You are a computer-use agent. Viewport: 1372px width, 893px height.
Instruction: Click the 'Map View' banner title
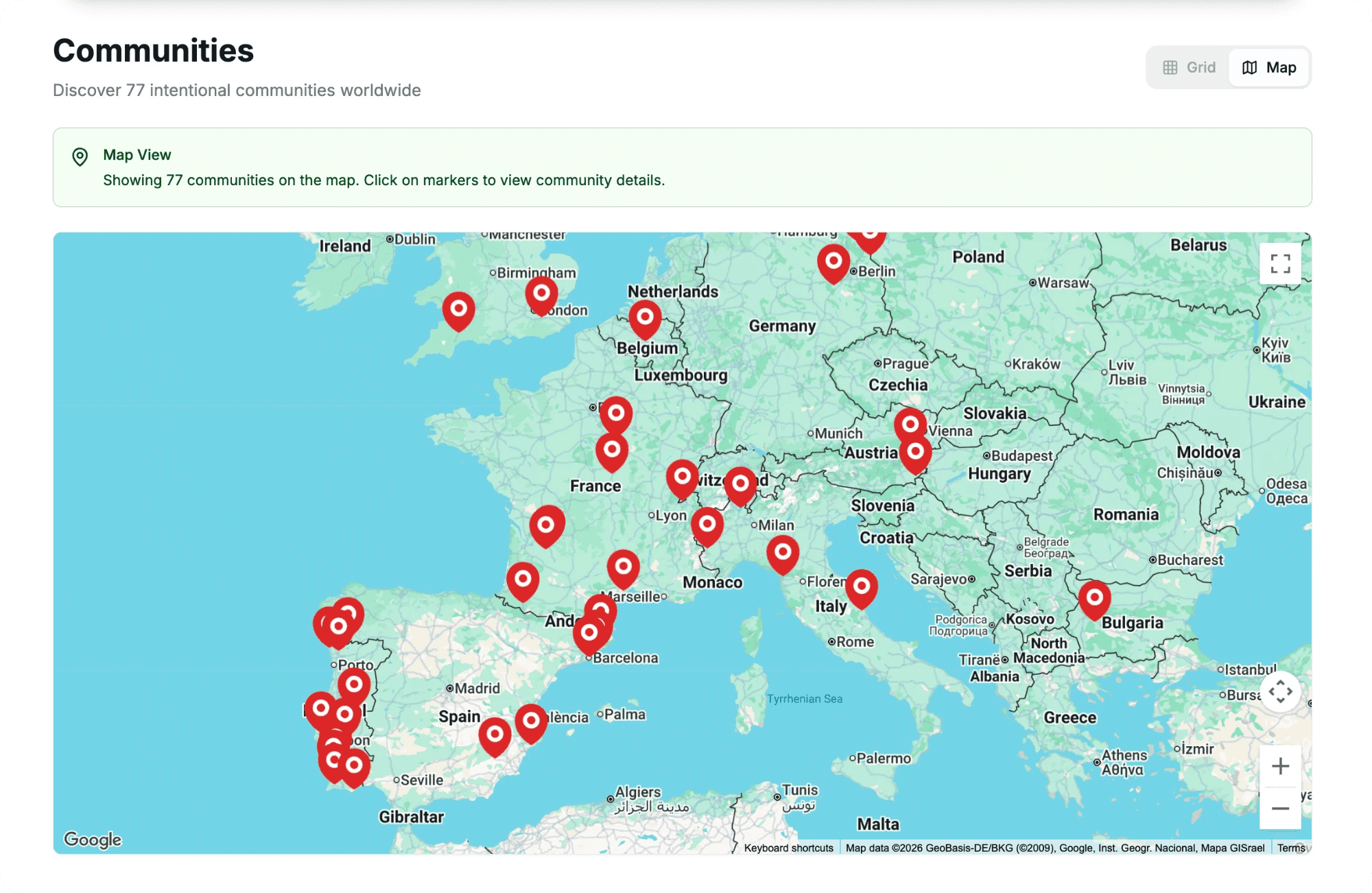pyautogui.click(x=137, y=155)
